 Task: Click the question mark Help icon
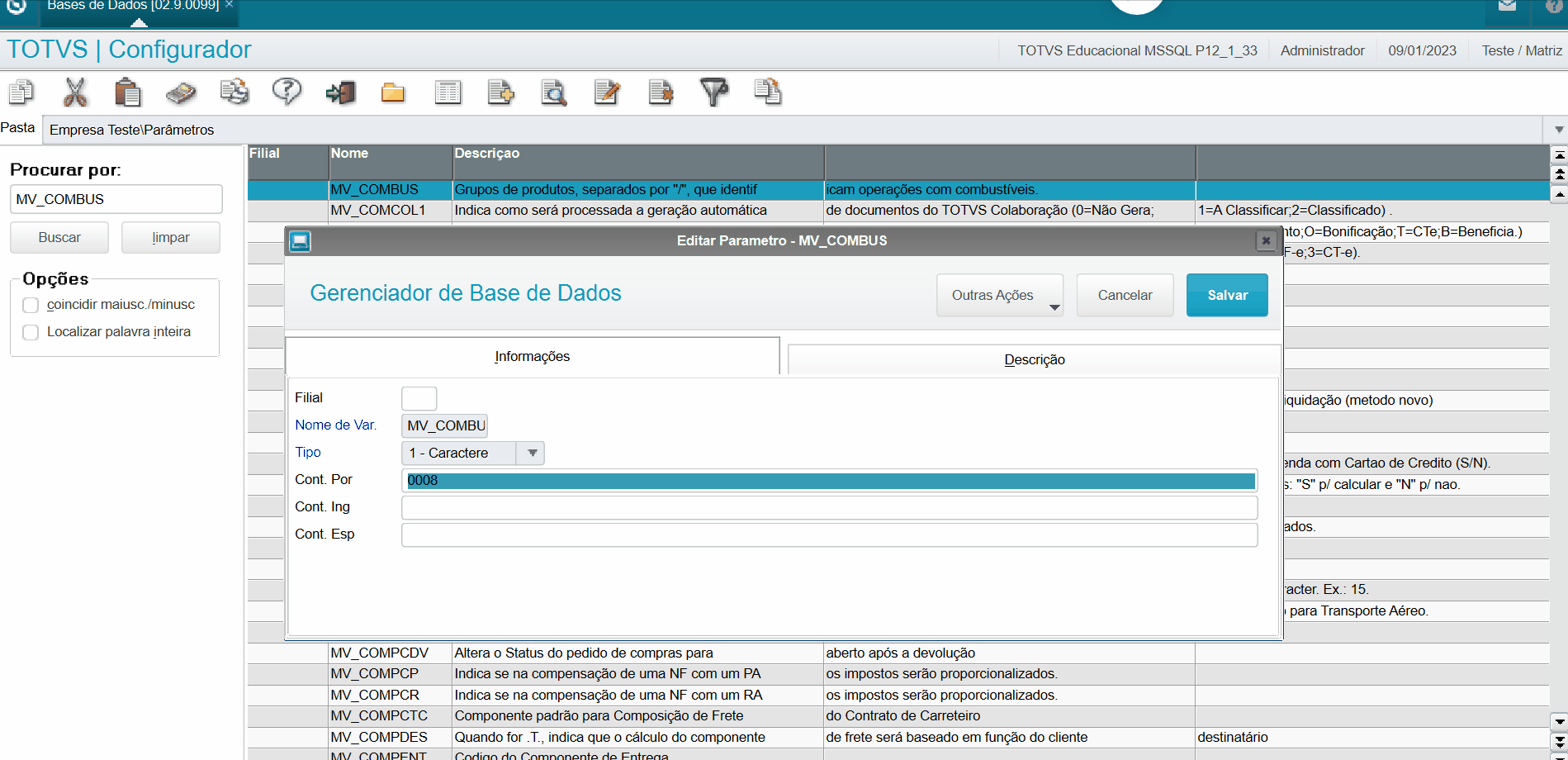[x=287, y=92]
